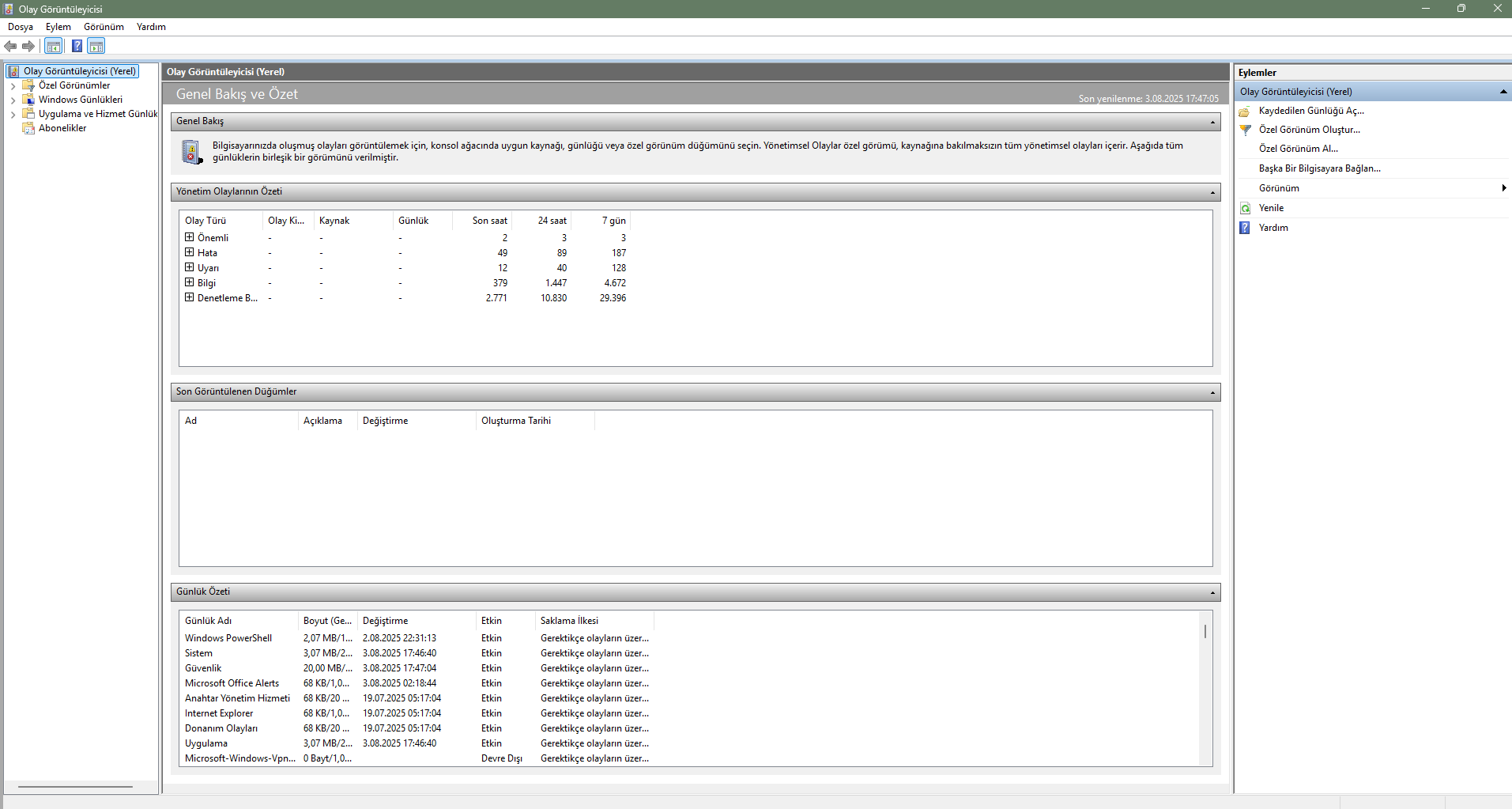Screen dimensions: 1512x809
Task: Collapse the Genel Bakış section
Action: click(1212, 122)
